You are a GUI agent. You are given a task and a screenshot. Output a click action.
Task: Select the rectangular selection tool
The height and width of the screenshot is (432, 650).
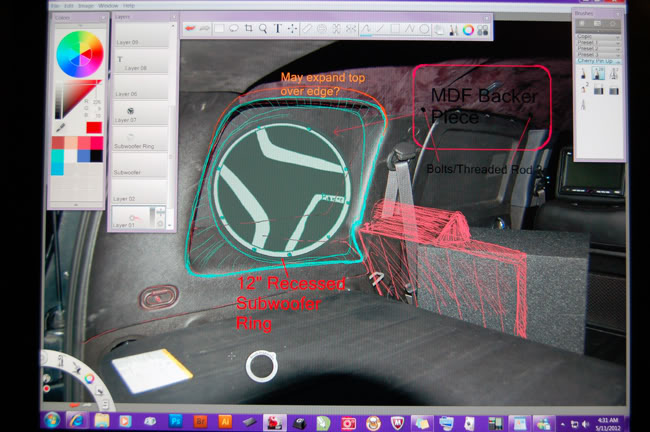pos(219,28)
